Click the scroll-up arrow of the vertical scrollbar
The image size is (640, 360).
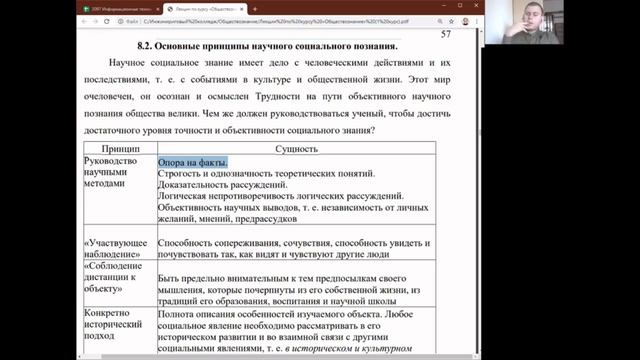[x=480, y=31]
